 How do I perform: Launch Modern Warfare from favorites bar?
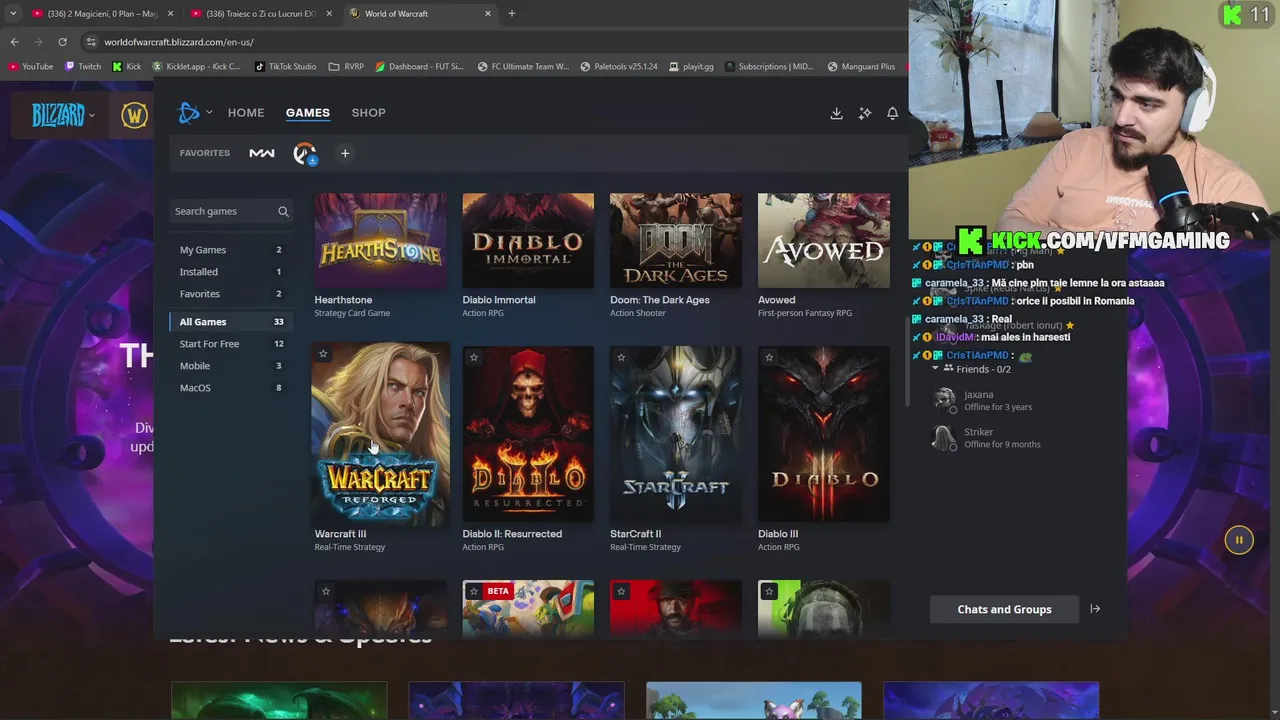(262, 153)
